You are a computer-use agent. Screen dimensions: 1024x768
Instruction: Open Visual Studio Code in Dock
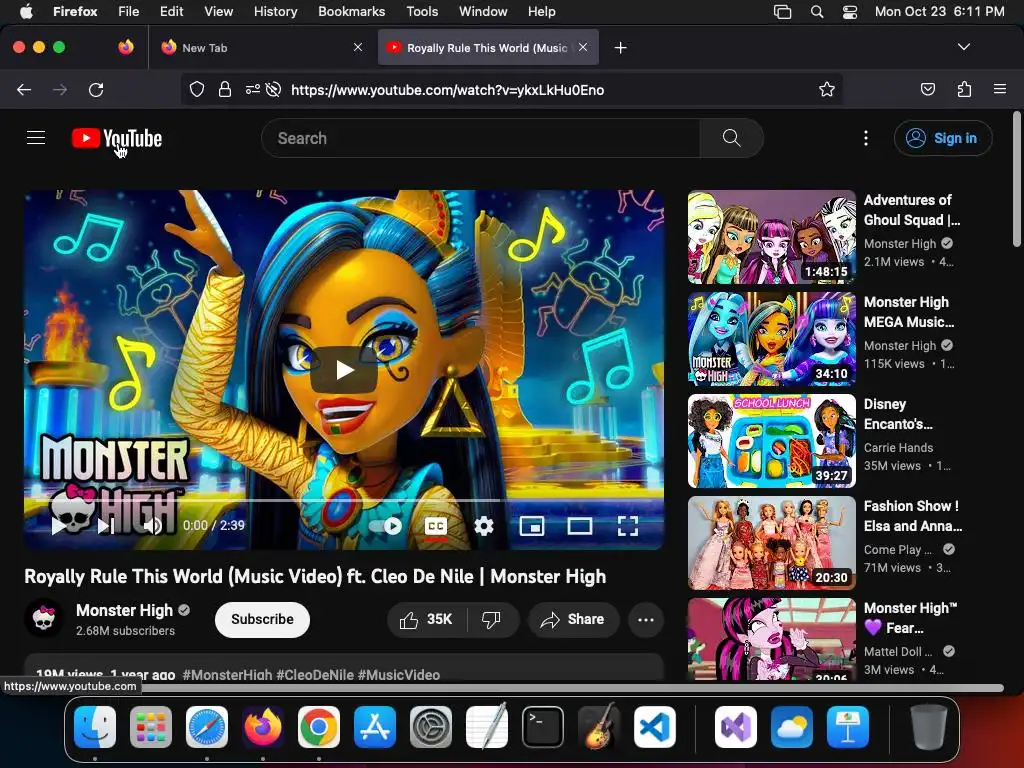(x=654, y=727)
